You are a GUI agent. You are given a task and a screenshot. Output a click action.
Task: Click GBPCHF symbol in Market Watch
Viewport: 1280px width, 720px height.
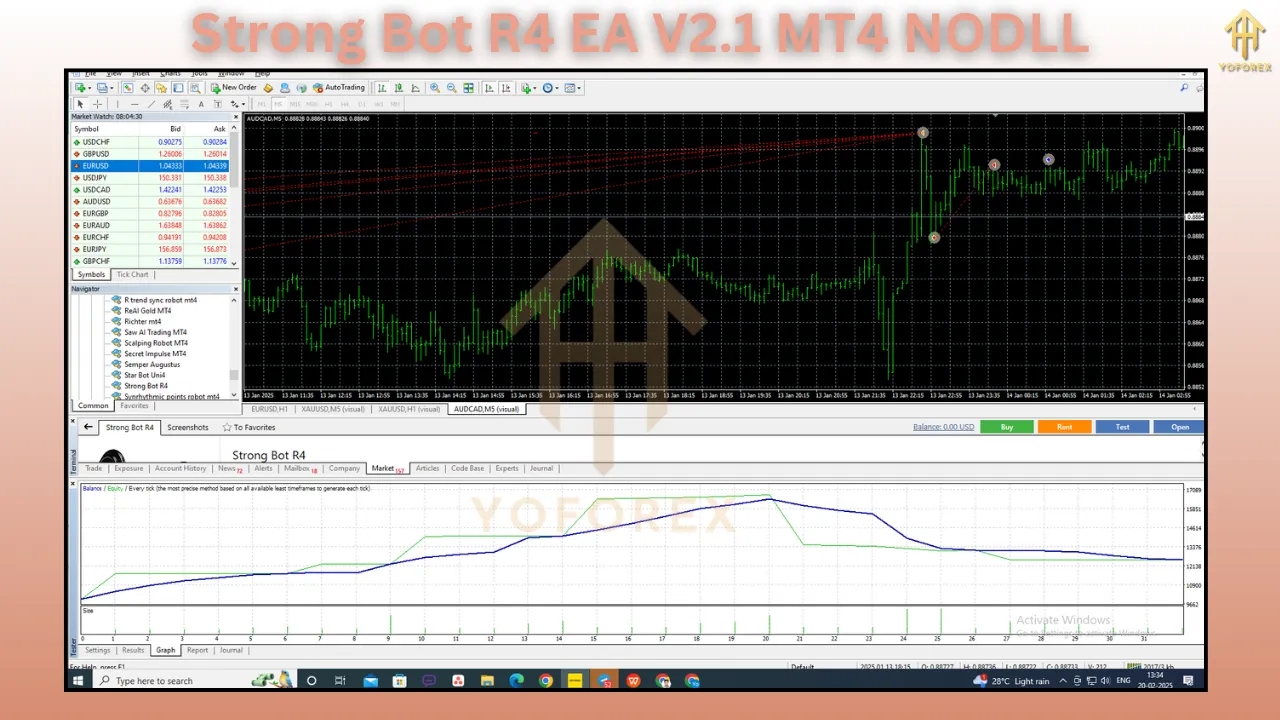tap(97, 261)
